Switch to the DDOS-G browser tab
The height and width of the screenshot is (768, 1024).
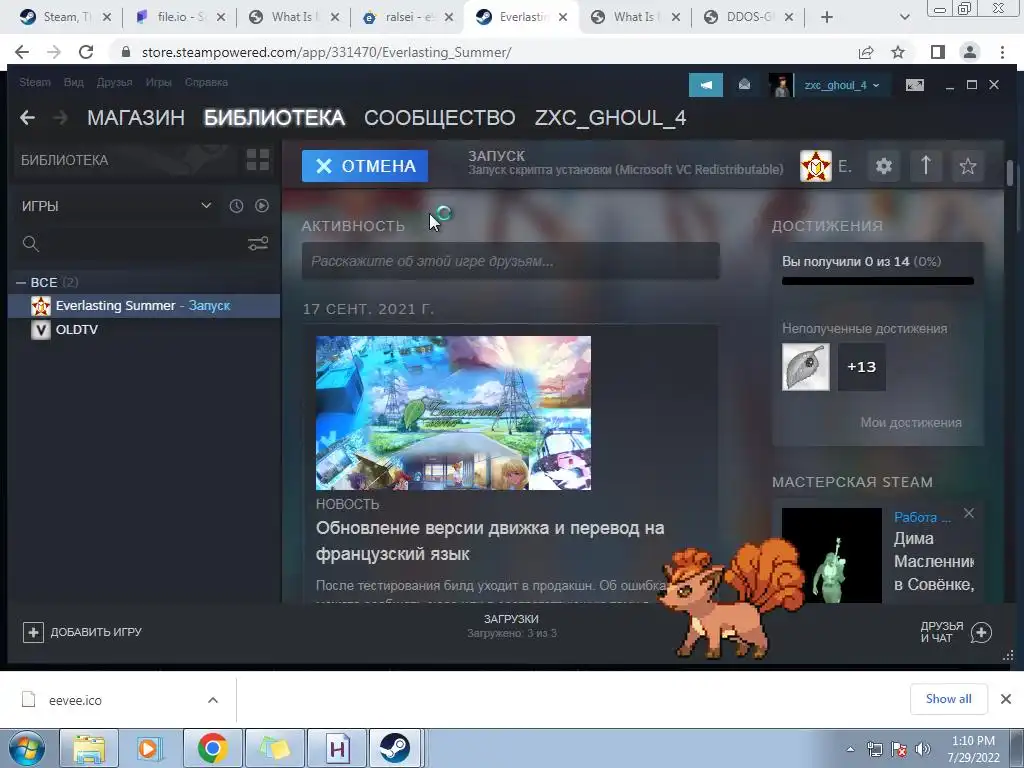pyautogui.click(x=749, y=17)
